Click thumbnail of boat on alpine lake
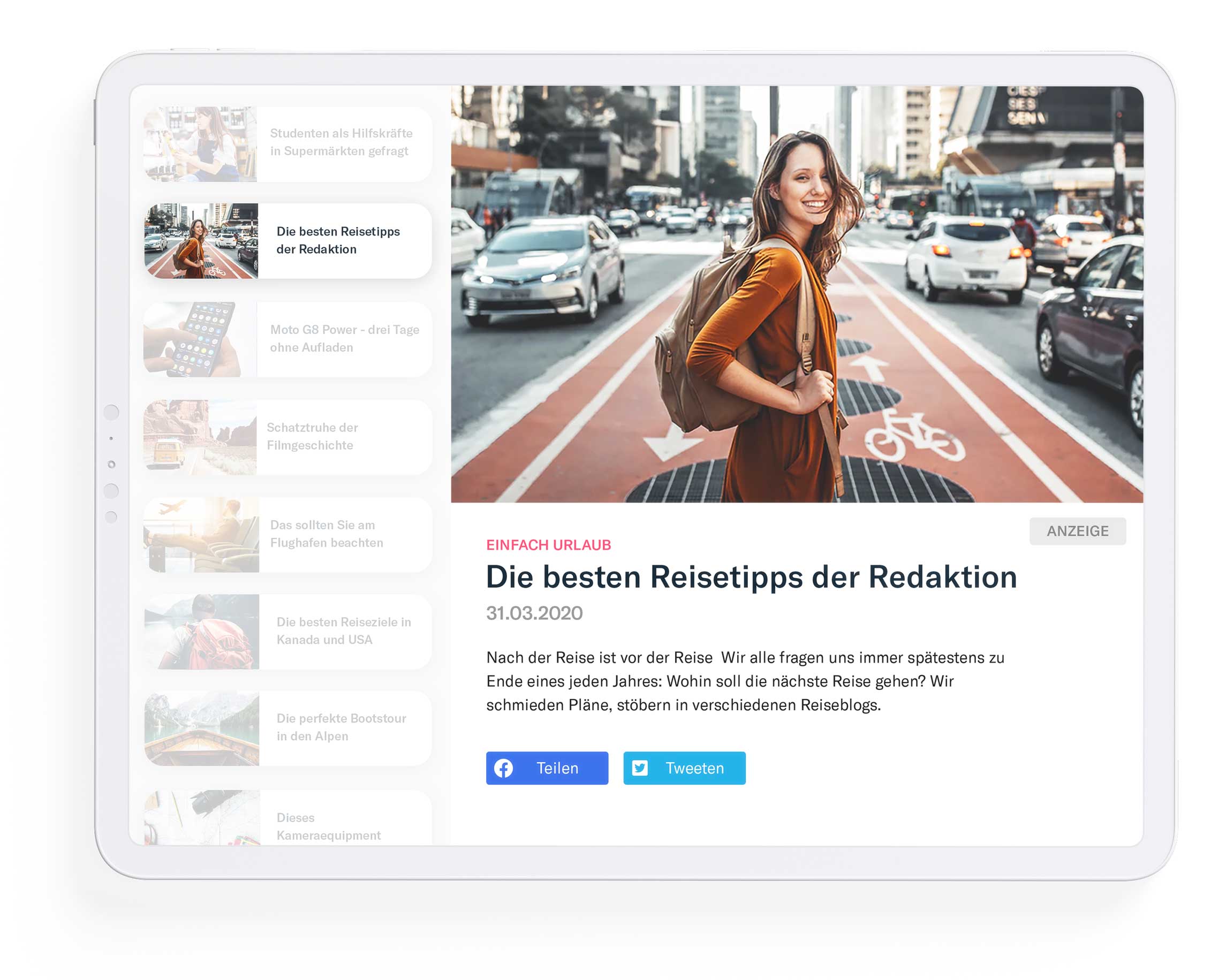Viewport: 1211px width, 980px height. (x=201, y=728)
